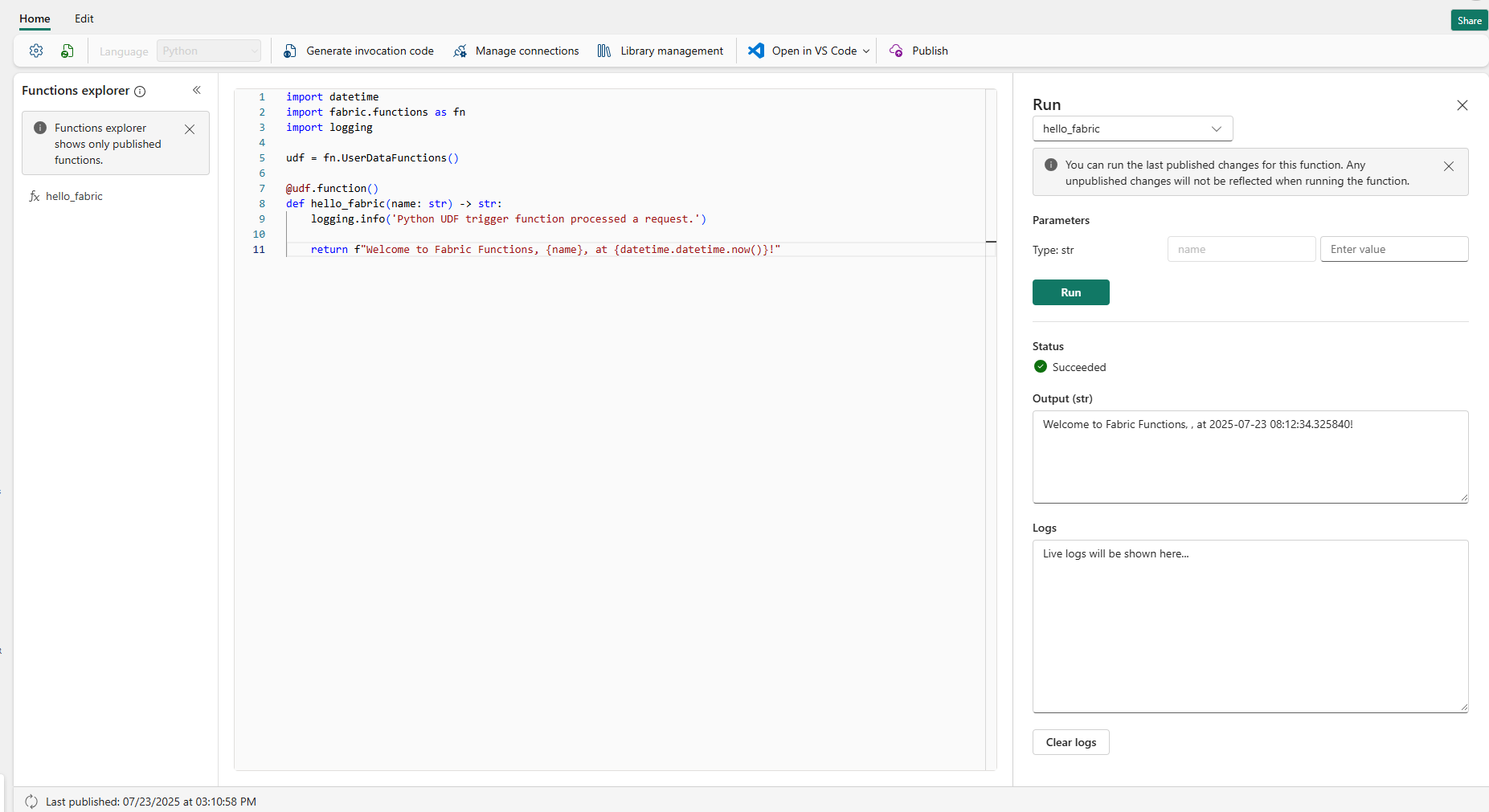Dismiss the unpublished changes message
The image size is (1489, 812).
click(x=1449, y=166)
